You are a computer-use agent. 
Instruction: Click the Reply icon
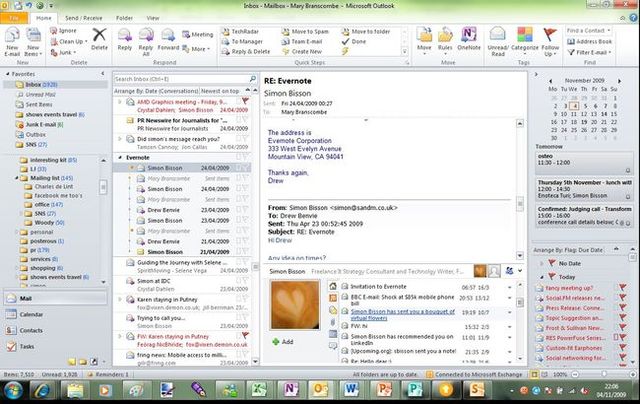[124, 35]
